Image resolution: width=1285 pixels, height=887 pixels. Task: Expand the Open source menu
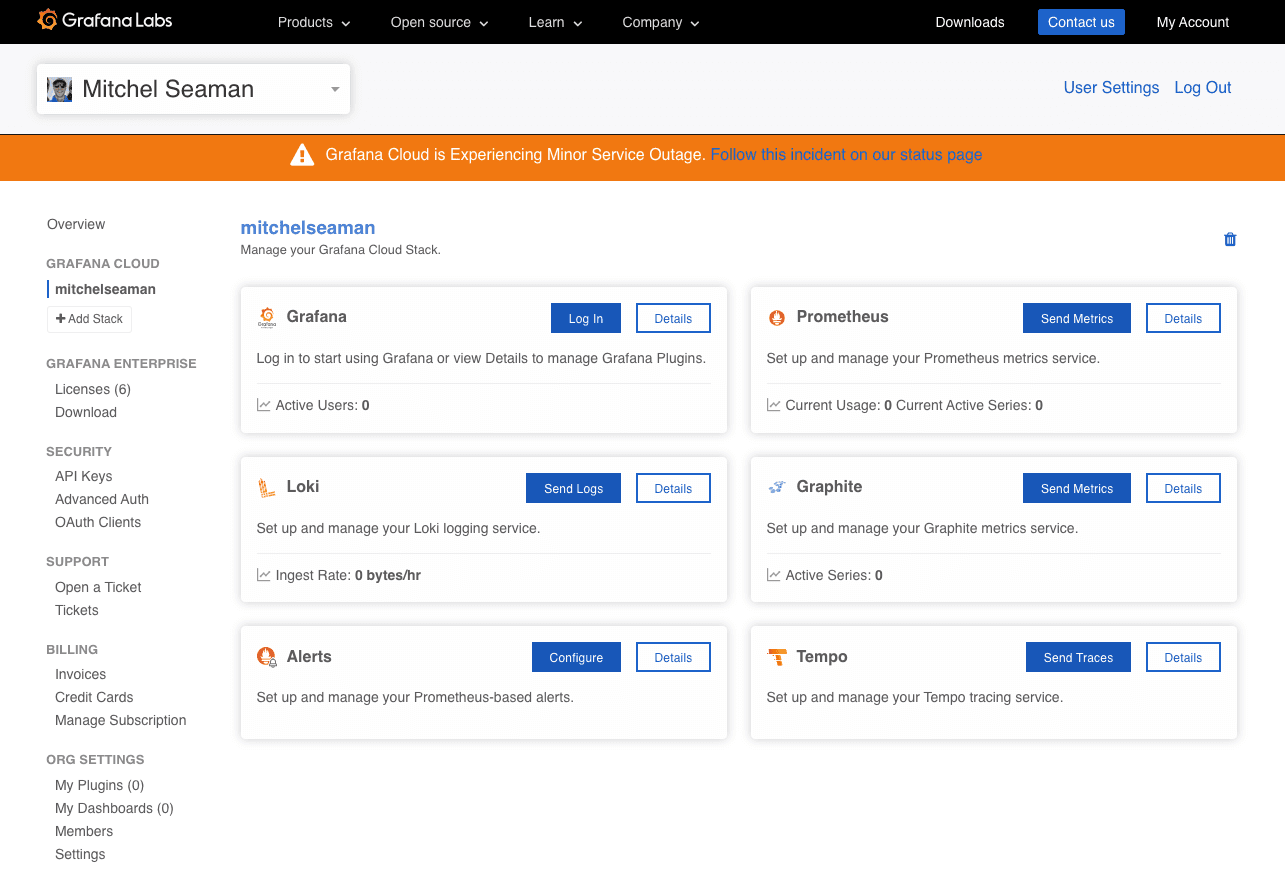coord(439,22)
